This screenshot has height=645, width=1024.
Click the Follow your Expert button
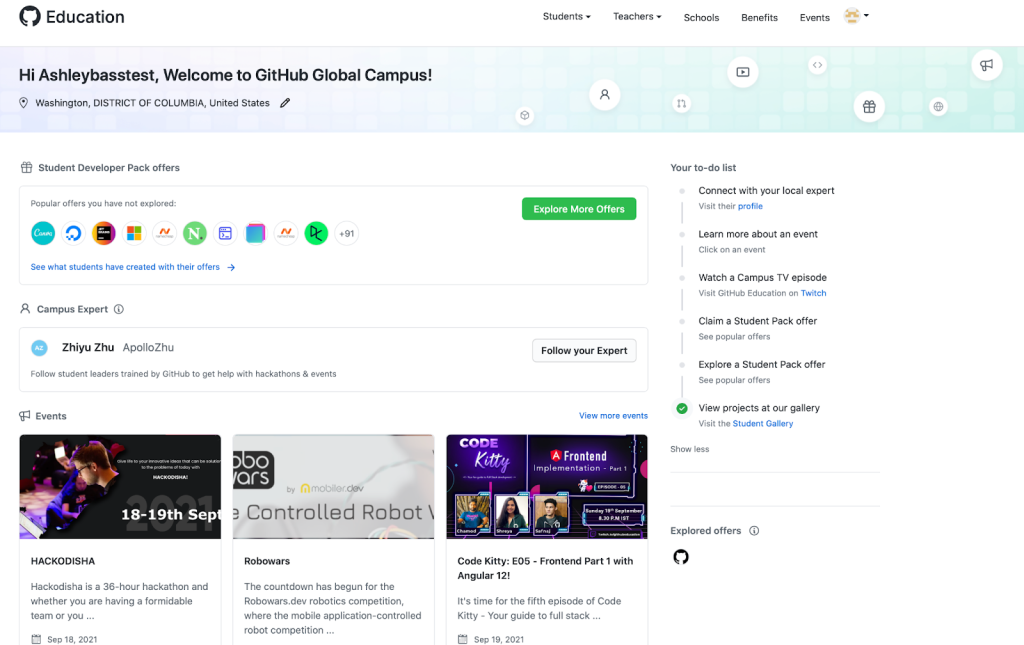coord(584,351)
